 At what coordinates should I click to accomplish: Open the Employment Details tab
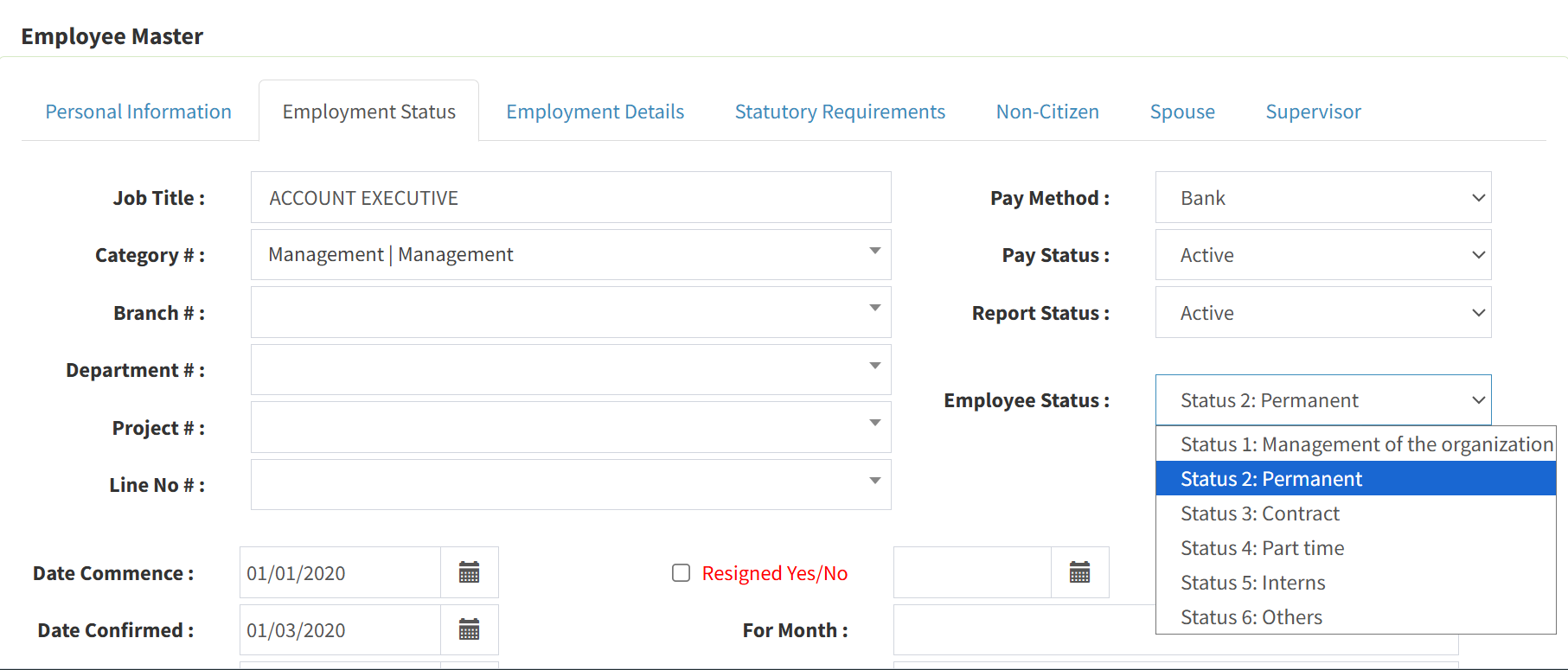pos(595,112)
